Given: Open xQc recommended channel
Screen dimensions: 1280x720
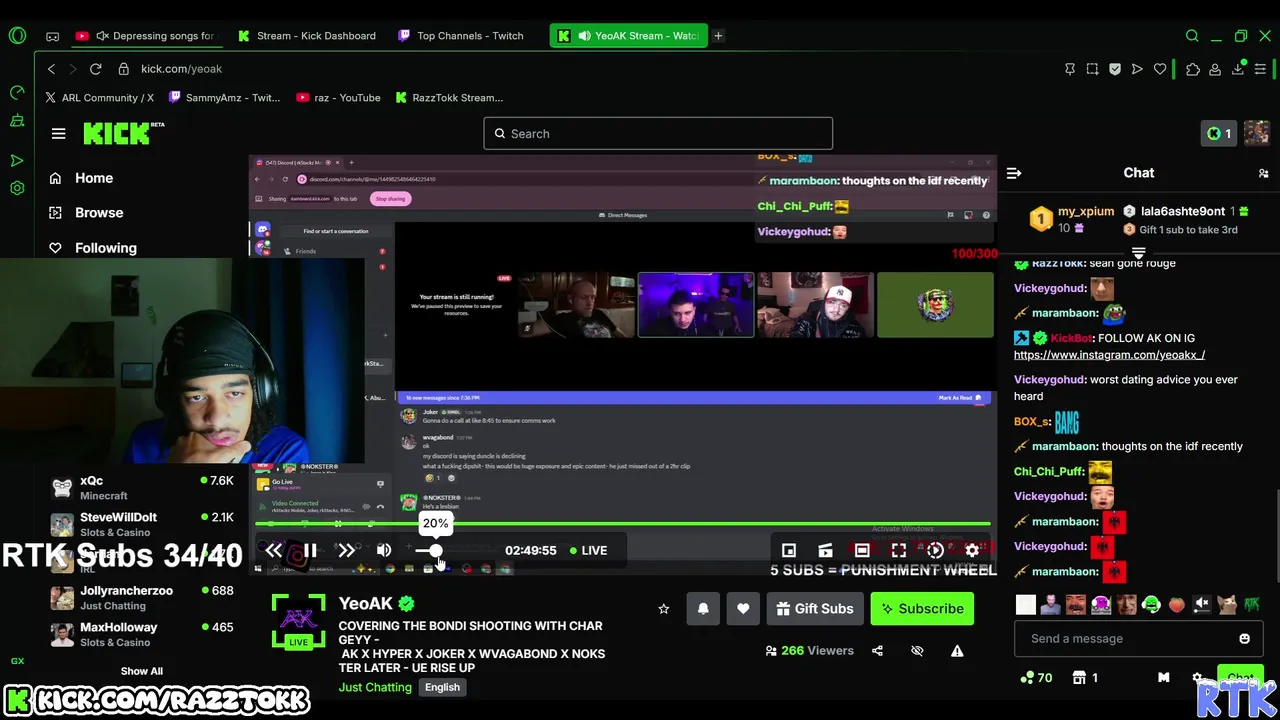Looking at the screenshot, I should pos(142,488).
